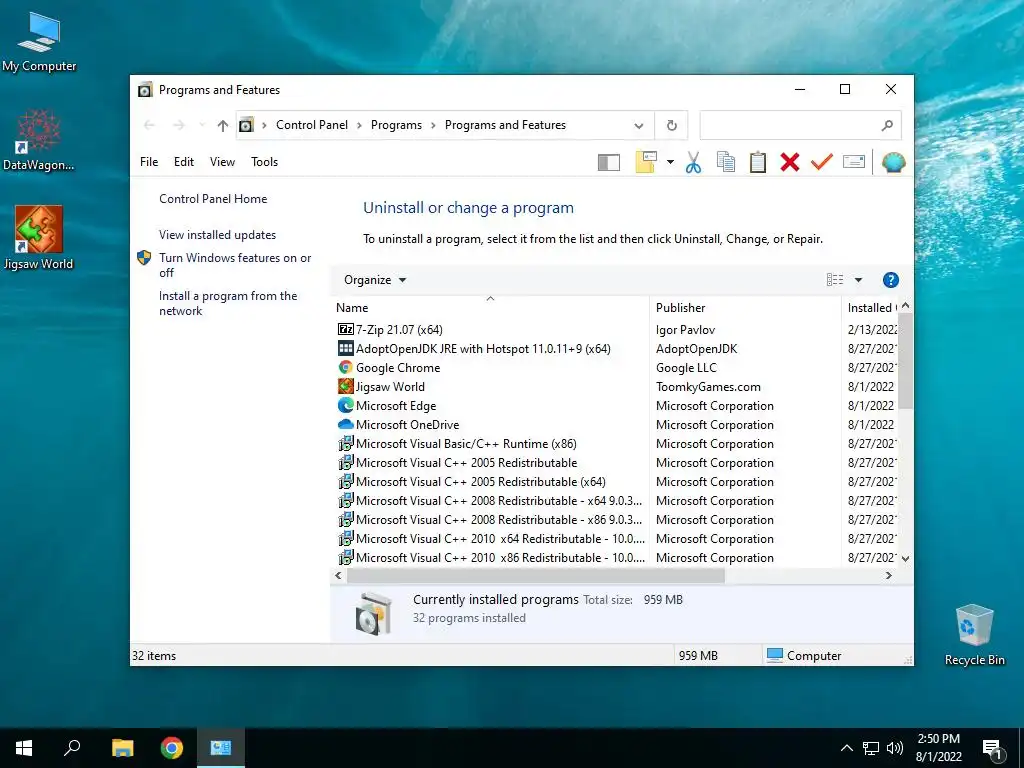
Task: Open Install a program from the network
Action: [228, 303]
